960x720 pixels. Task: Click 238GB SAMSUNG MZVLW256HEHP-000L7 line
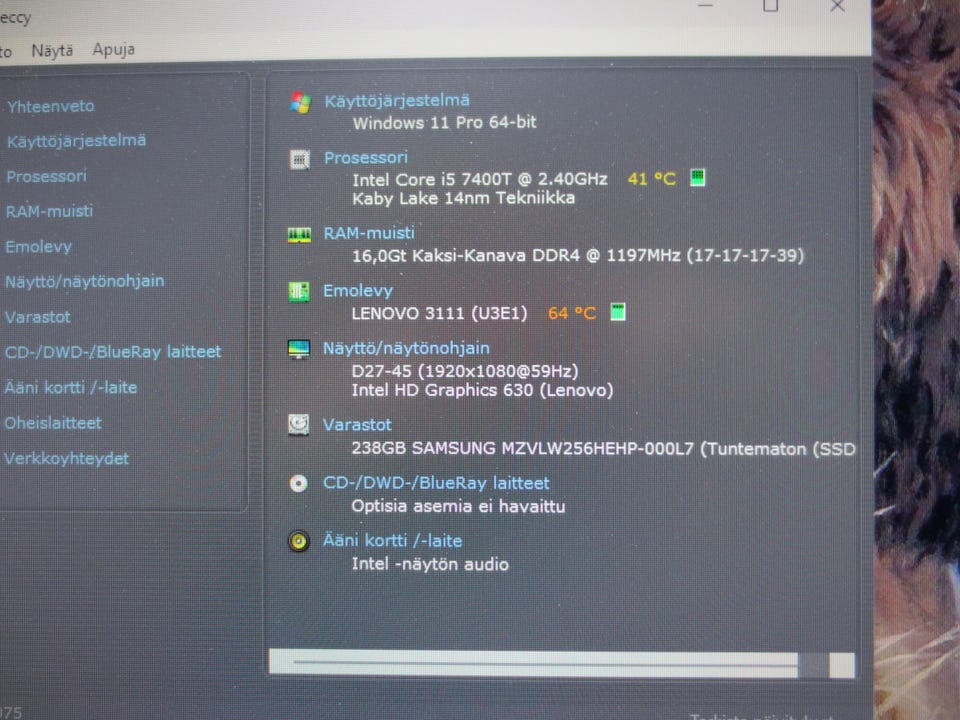tap(603, 449)
